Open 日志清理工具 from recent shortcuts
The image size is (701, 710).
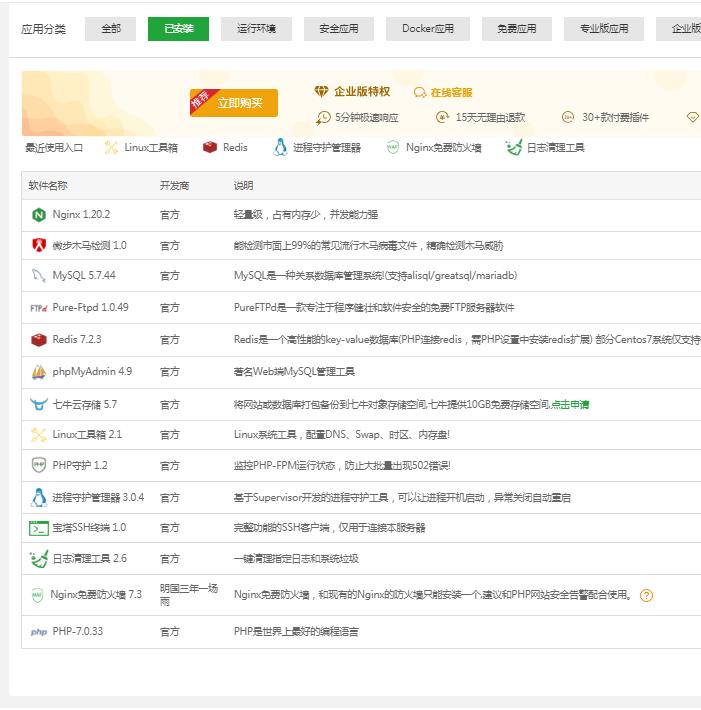coord(555,148)
